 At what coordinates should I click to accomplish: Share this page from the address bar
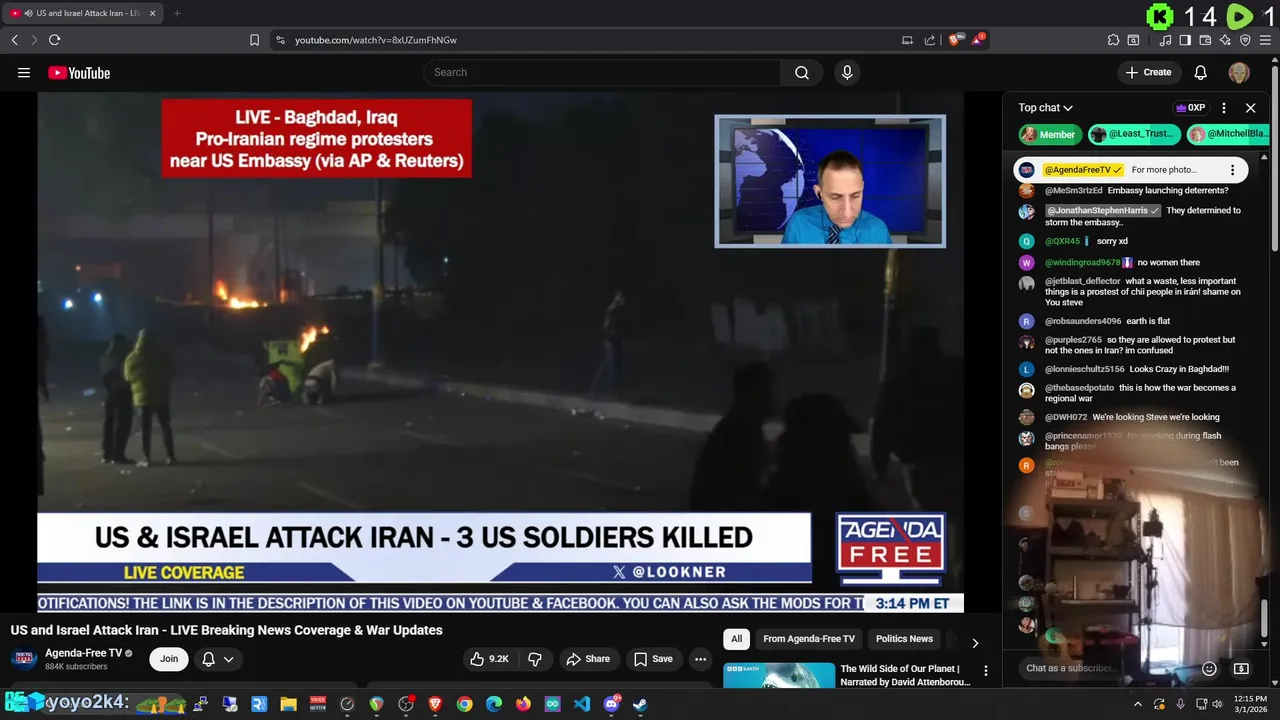(930, 40)
